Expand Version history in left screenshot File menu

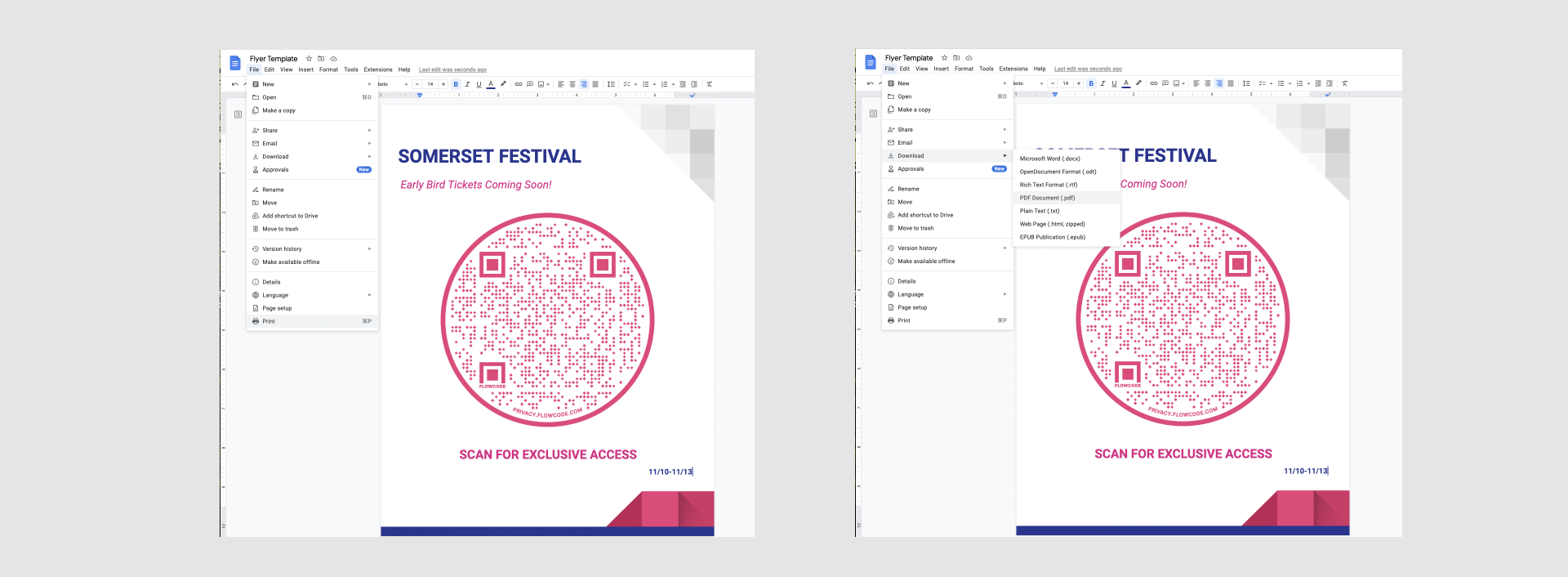point(312,248)
